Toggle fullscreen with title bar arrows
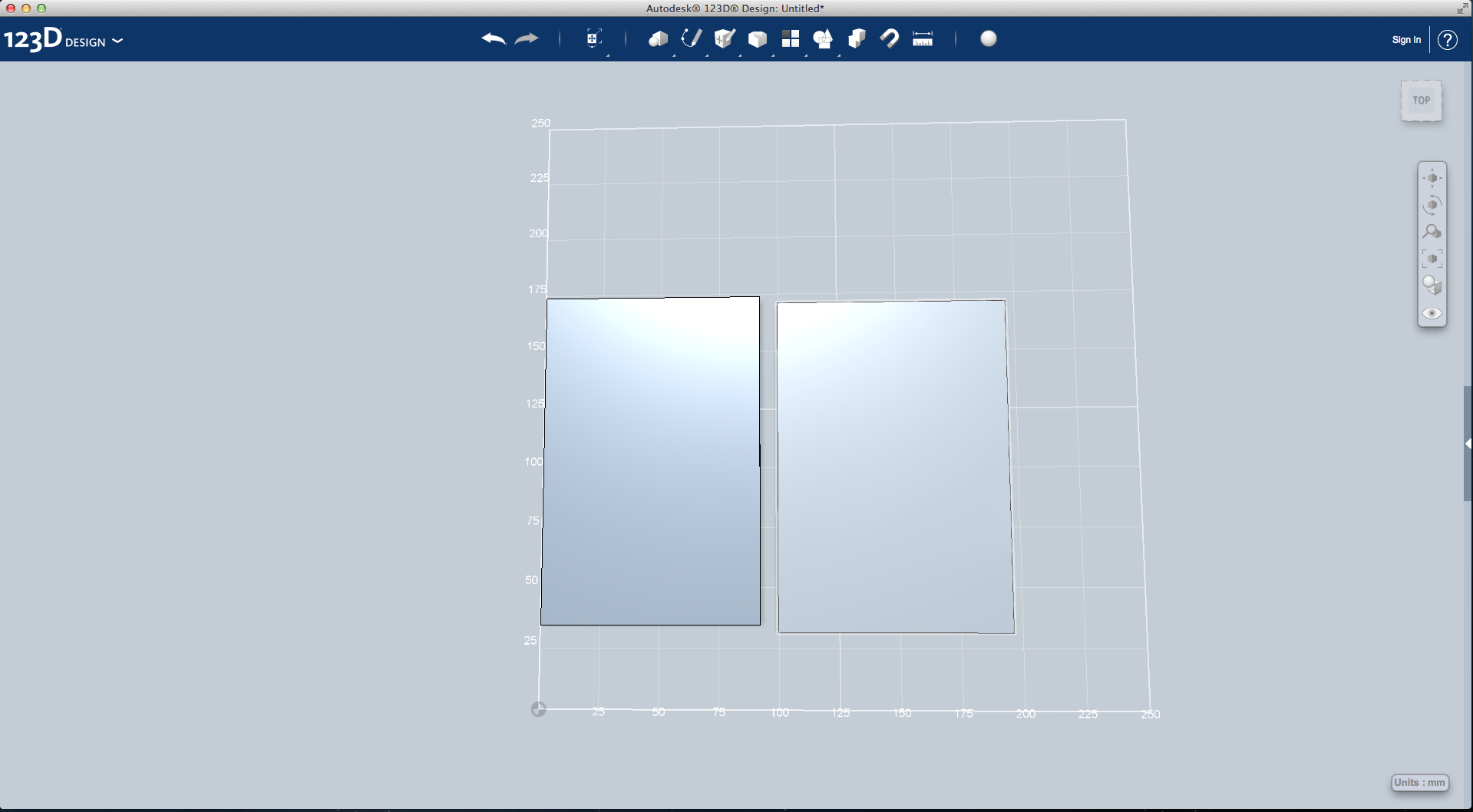This screenshot has height=812, width=1473. [x=1461, y=8]
